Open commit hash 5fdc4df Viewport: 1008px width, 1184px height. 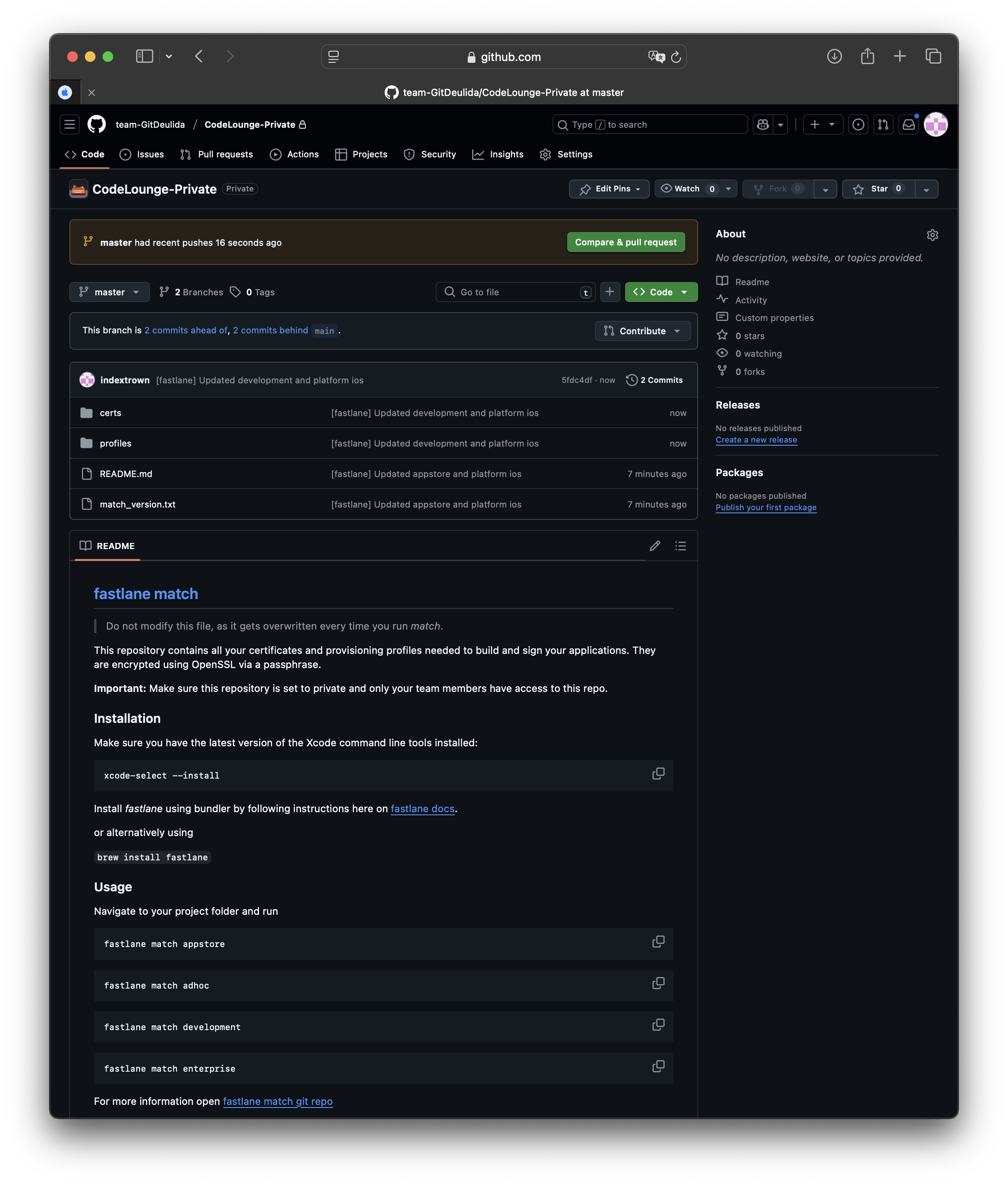coord(577,380)
